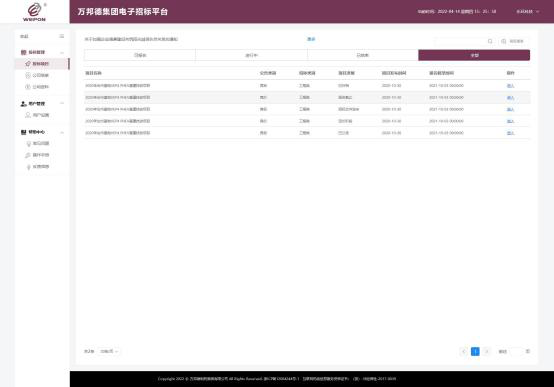Open the user account dropdown in header
554x387 pixels.
coord(528,12)
